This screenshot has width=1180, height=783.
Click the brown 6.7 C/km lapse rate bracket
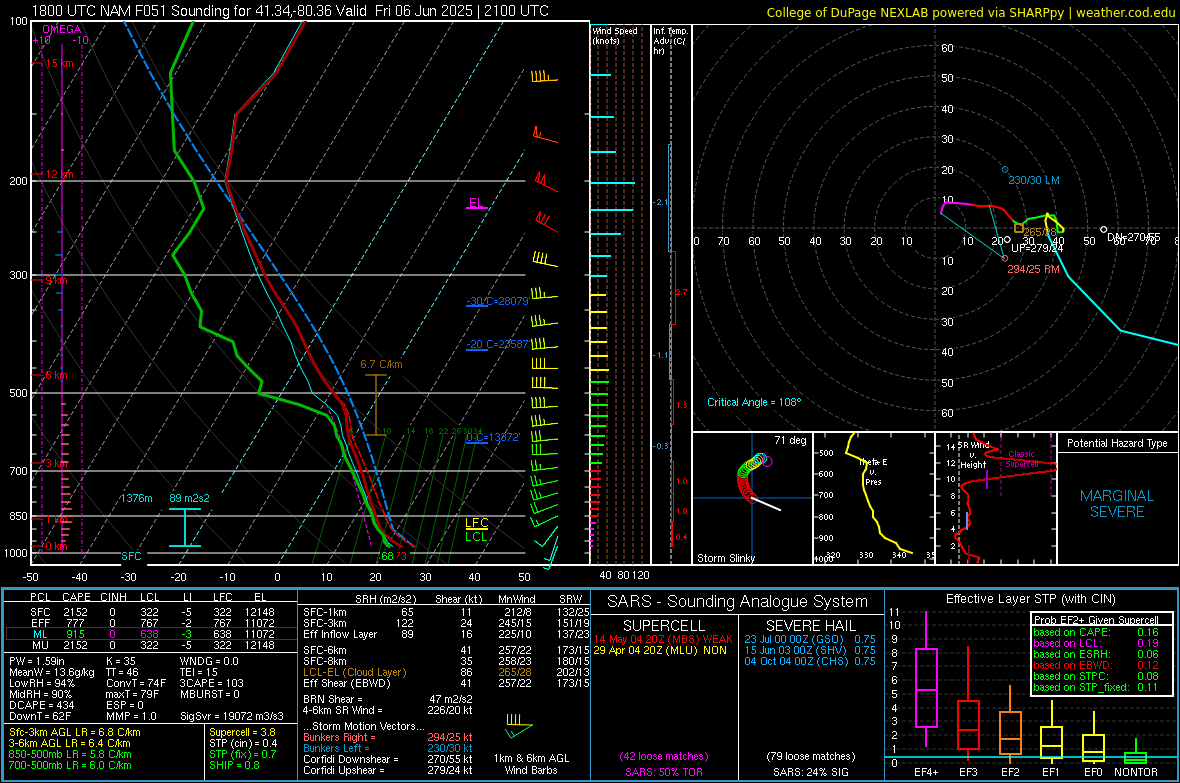coord(376,404)
